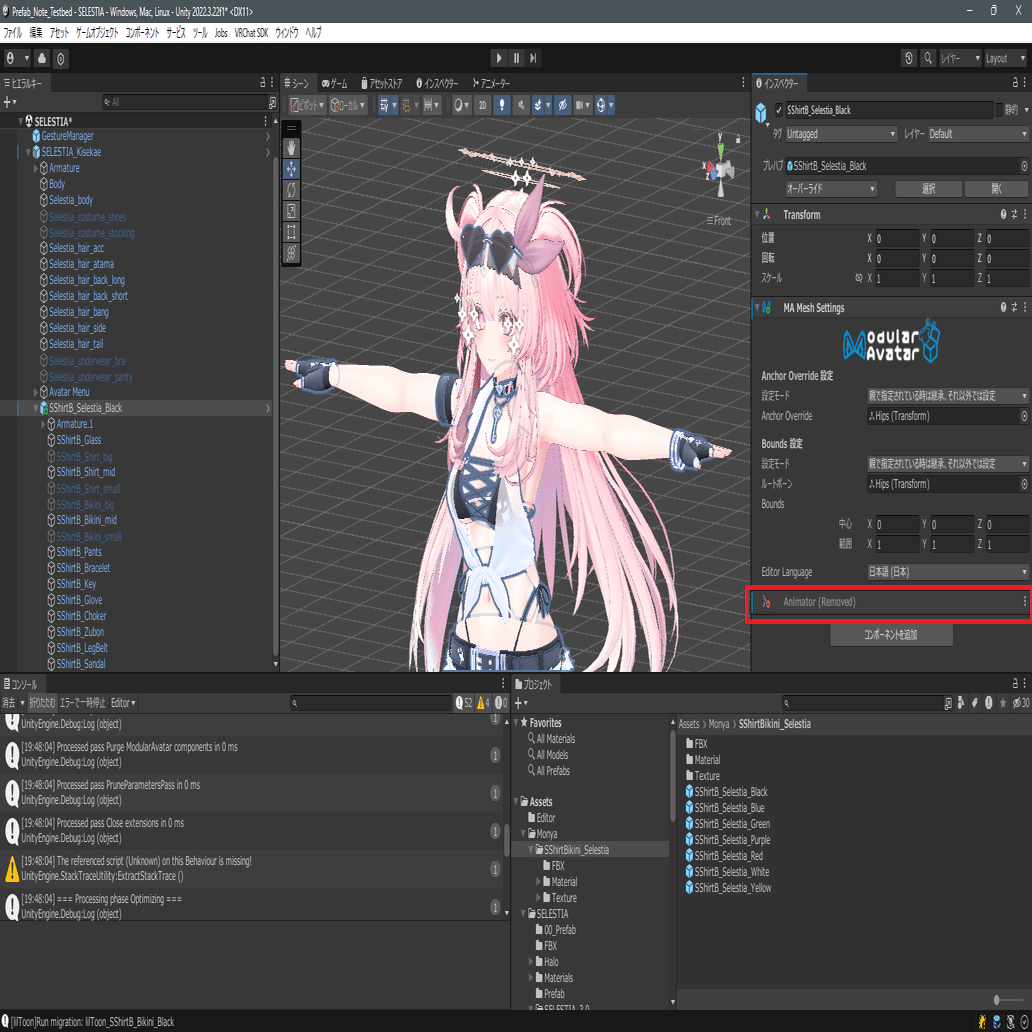Switch to the Asset Store tab
This screenshot has width=1032, height=1032.
pyautogui.click(x=382, y=84)
